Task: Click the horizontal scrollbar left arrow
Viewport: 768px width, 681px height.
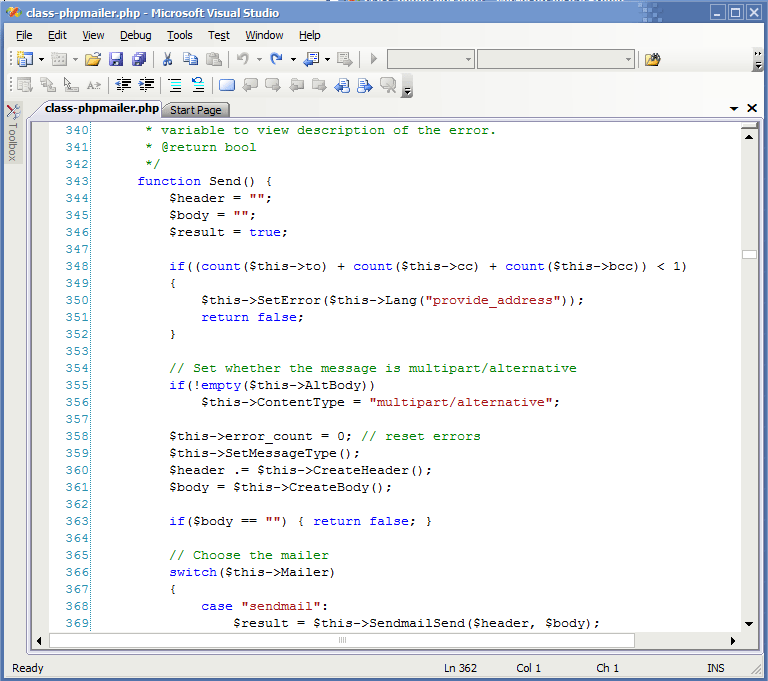Action: (x=39, y=641)
